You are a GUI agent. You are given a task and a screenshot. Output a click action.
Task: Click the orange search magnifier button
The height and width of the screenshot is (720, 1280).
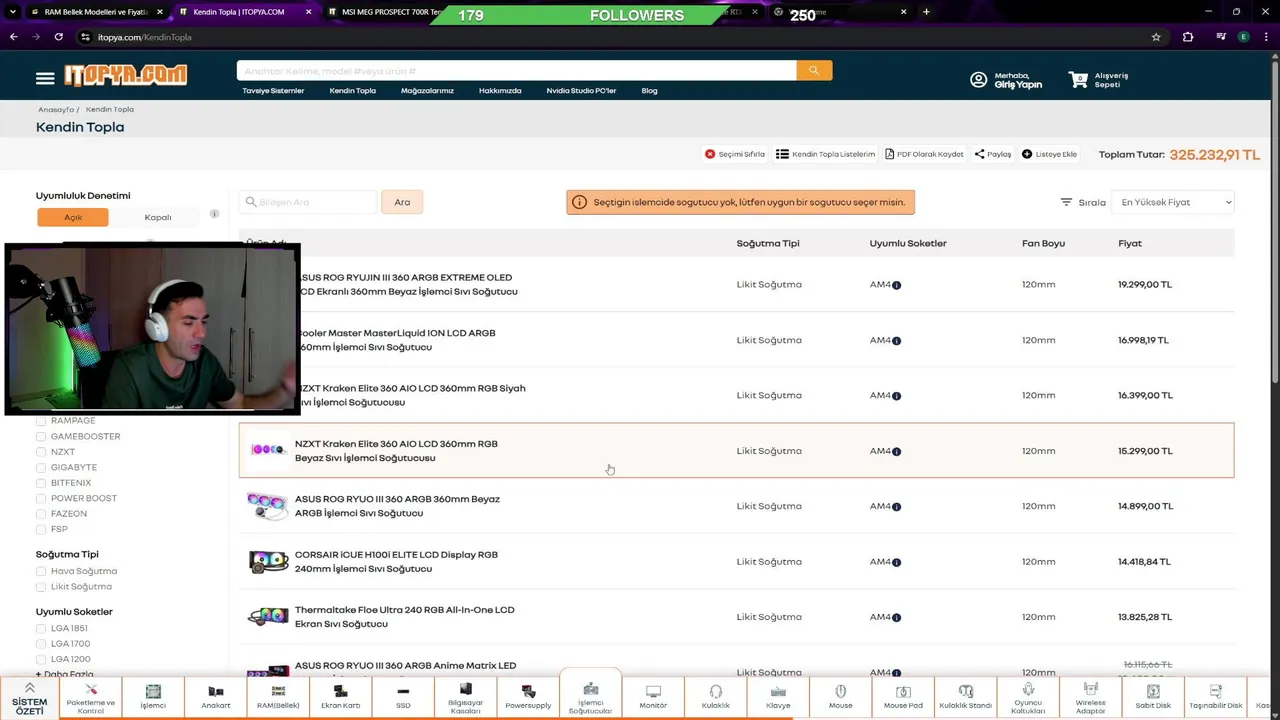pyautogui.click(x=814, y=70)
